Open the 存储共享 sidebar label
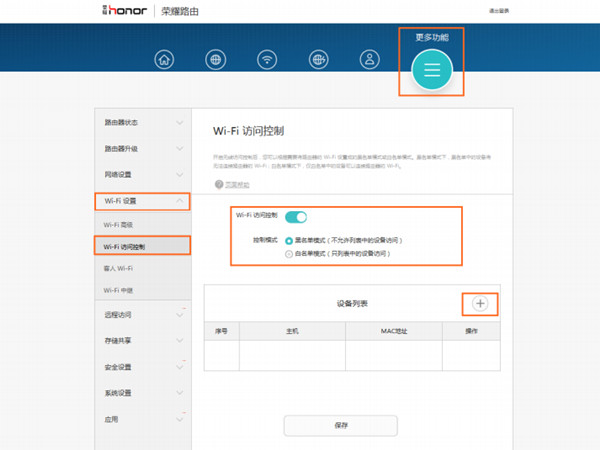The width and height of the screenshot is (600, 450). click(118, 340)
